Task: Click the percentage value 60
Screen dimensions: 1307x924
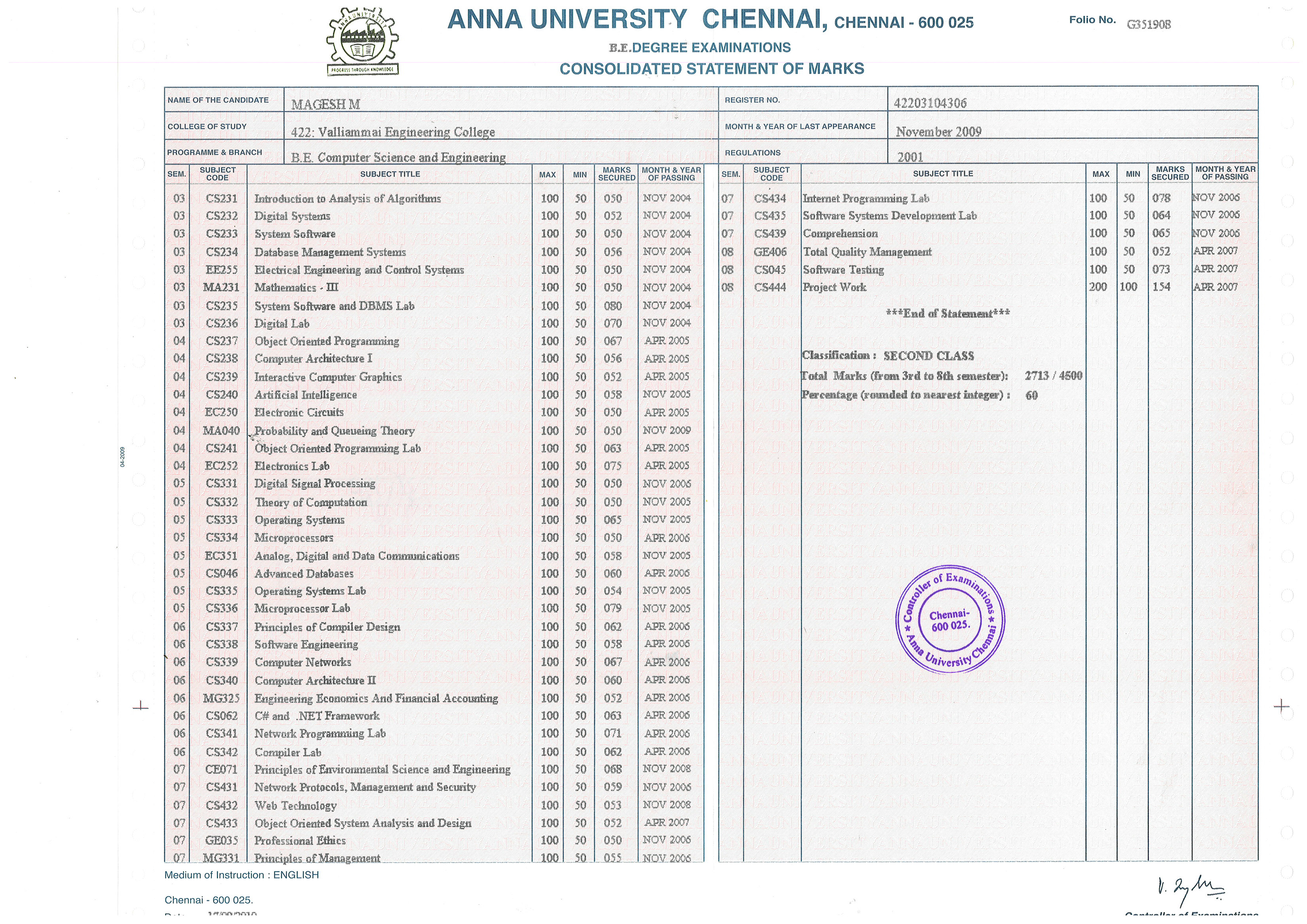Action: click(x=1031, y=396)
